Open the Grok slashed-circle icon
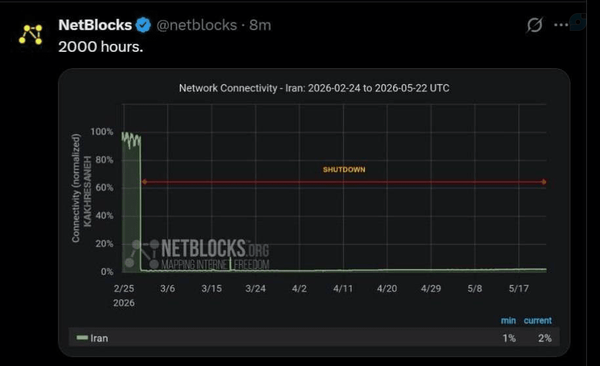This screenshot has width=600, height=366. pos(534,25)
